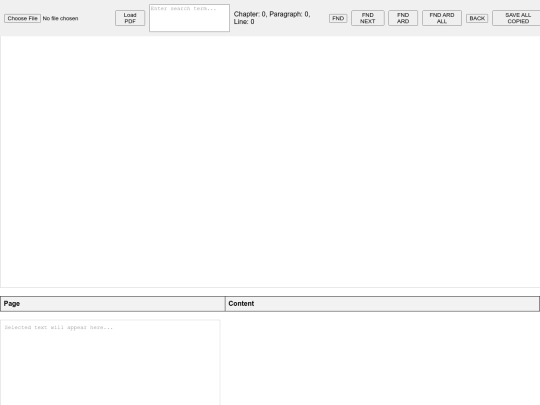Click the FND ARD ALL button

point(442,18)
